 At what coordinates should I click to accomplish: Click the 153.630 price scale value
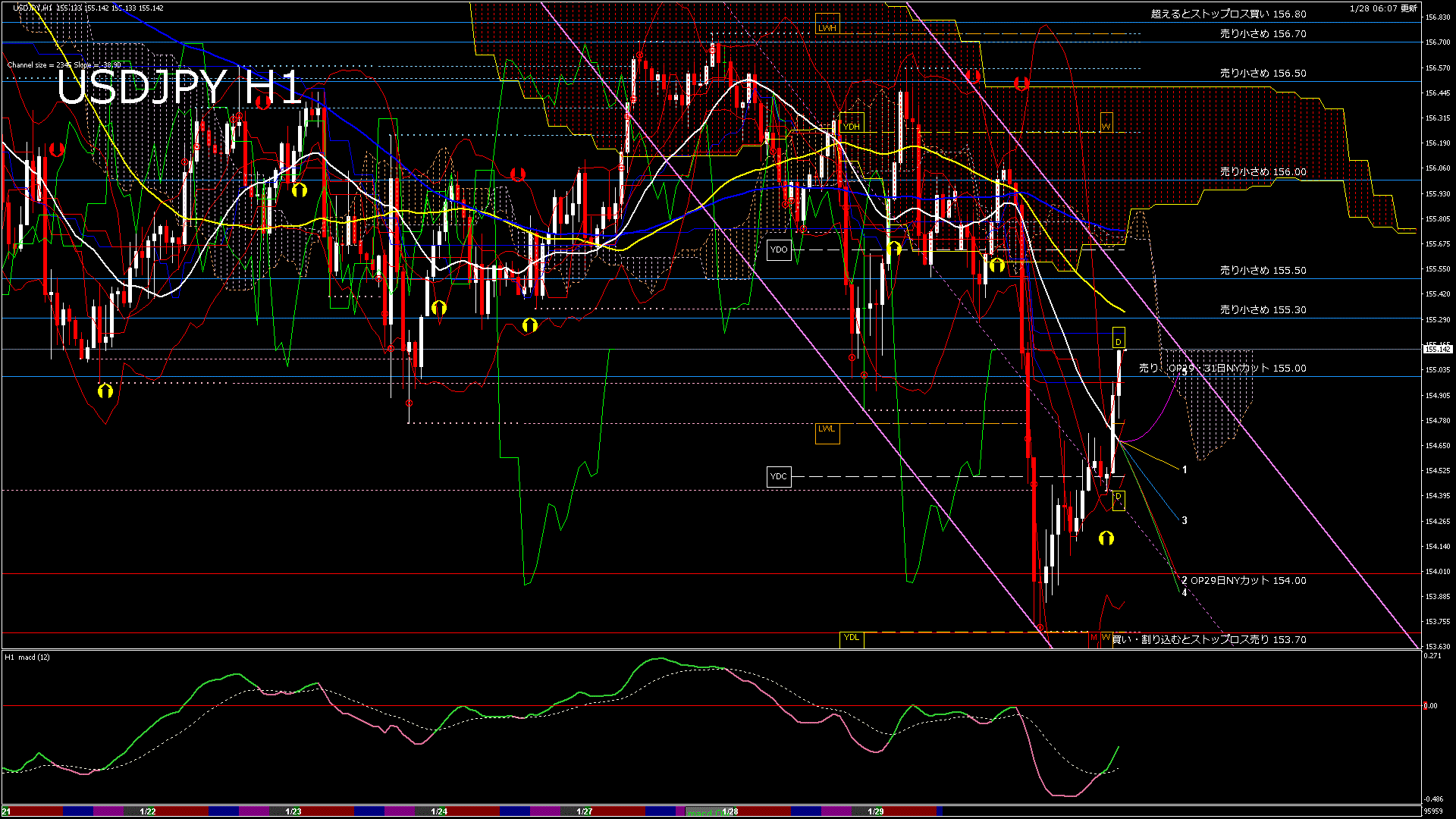pos(1438,647)
